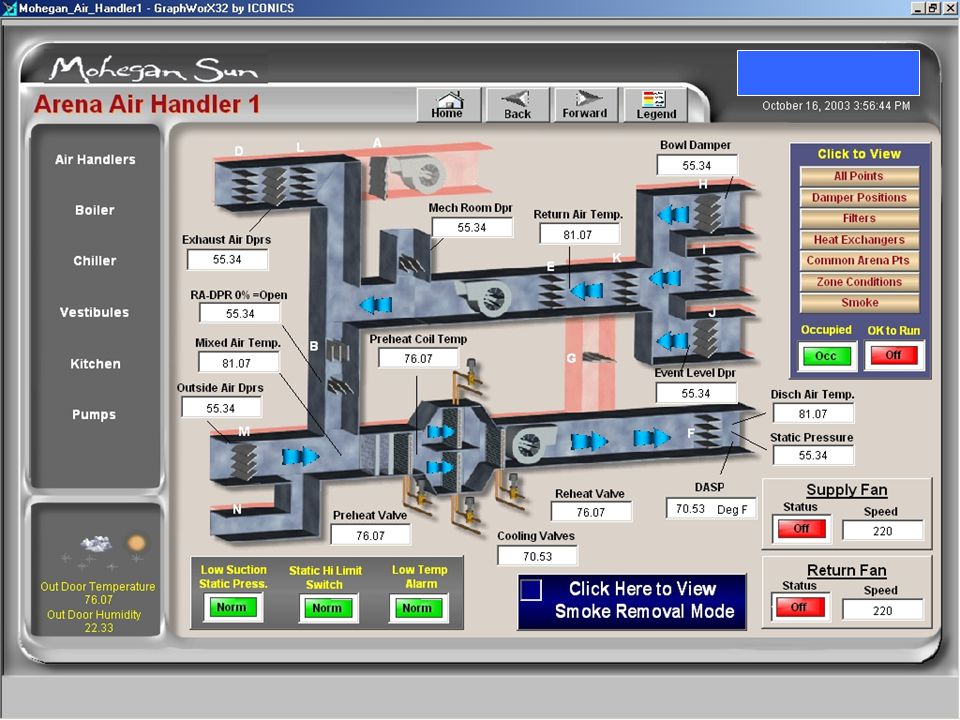Click the DASP 70.53 Deg F field
960x720 pixels.
(x=711, y=509)
